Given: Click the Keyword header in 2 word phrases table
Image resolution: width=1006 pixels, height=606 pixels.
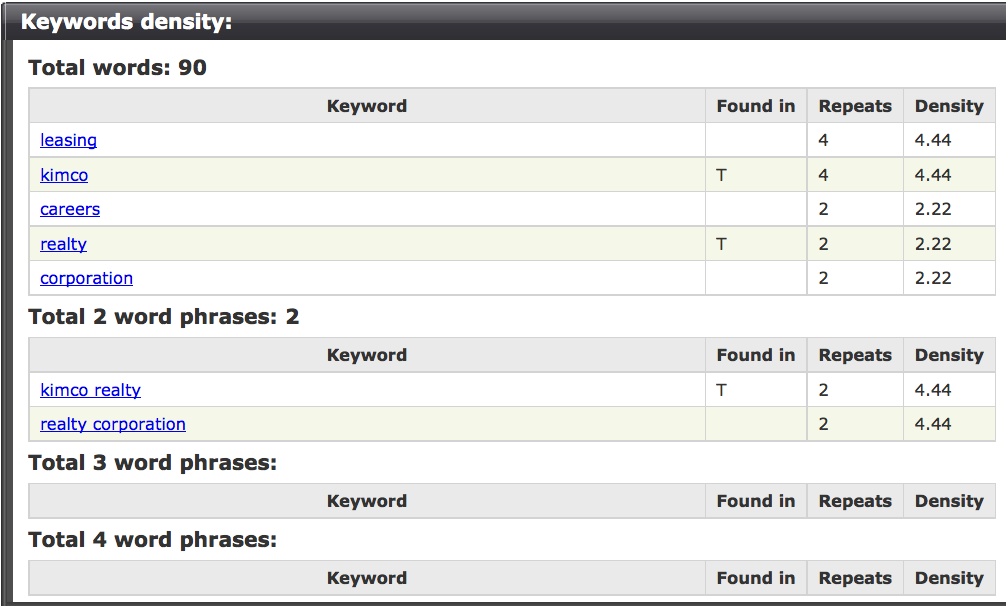Looking at the screenshot, I should click(367, 355).
